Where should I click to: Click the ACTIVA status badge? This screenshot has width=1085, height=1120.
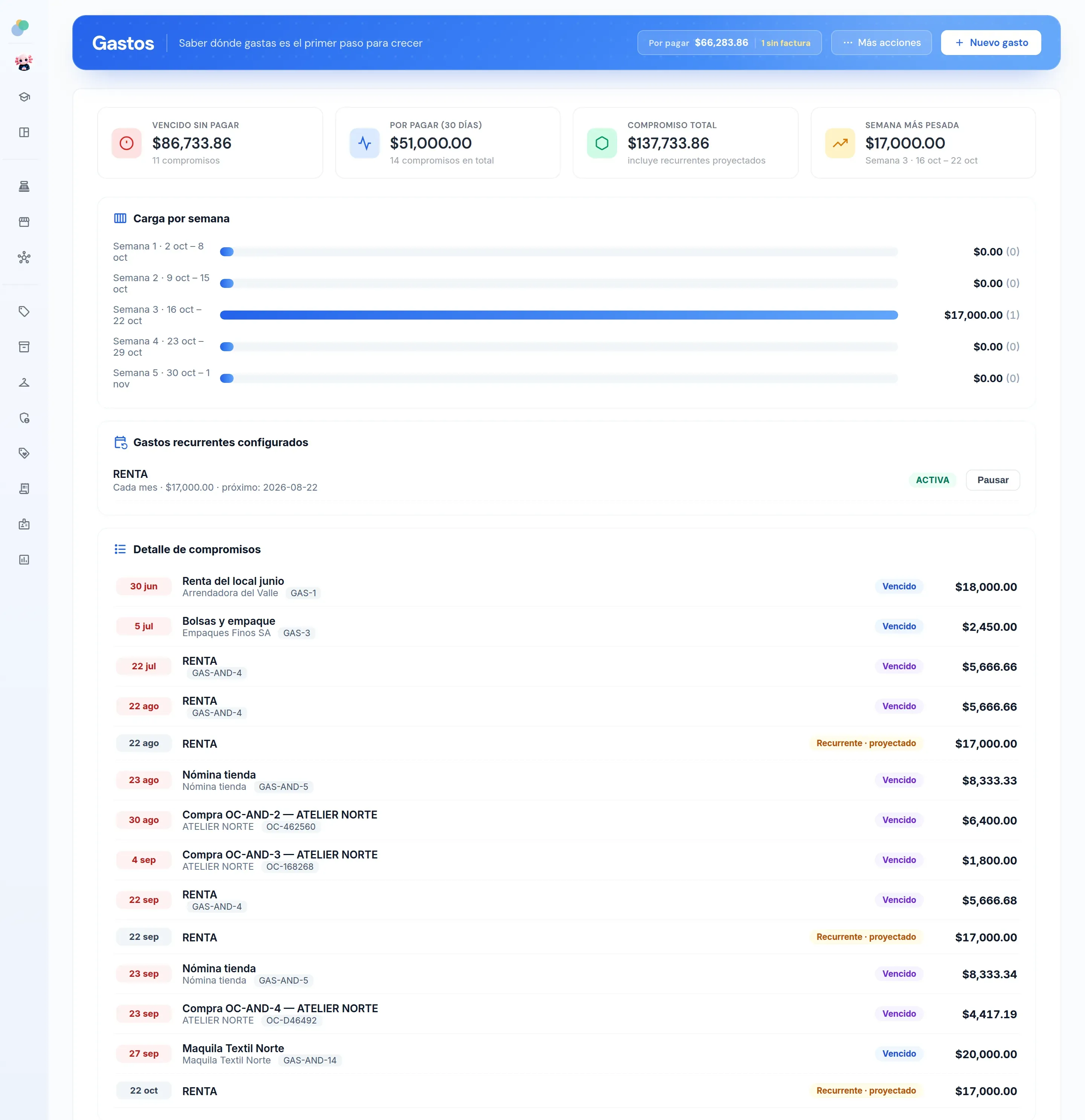pos(932,480)
